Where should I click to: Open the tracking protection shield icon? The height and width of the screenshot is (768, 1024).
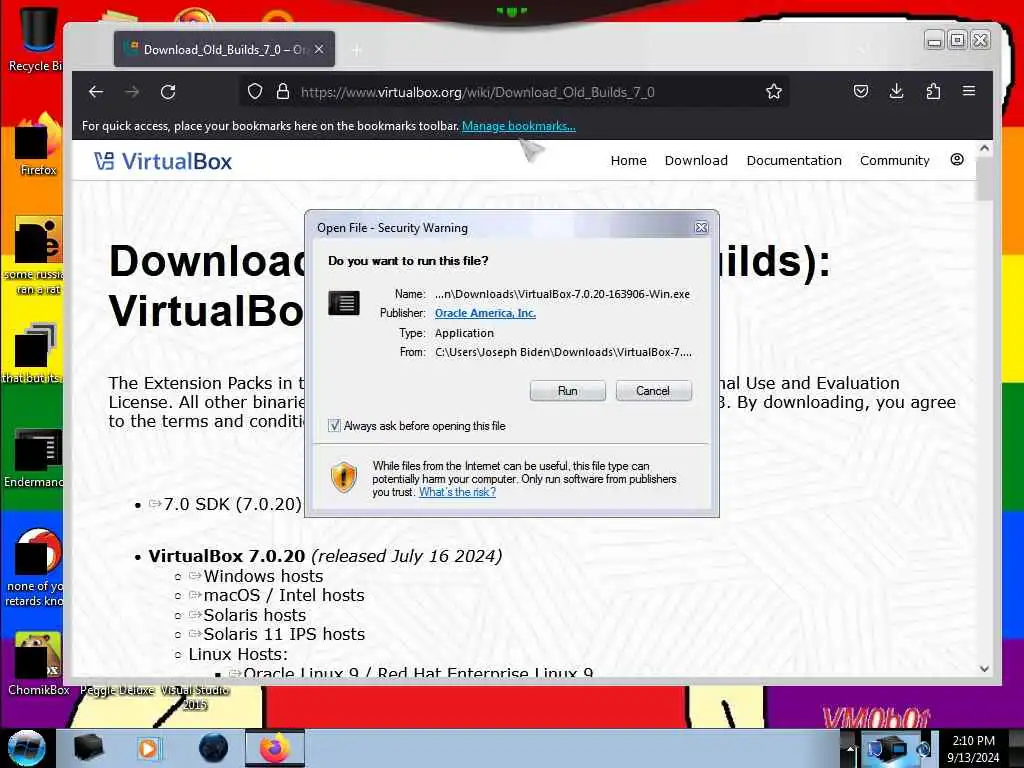coord(255,91)
